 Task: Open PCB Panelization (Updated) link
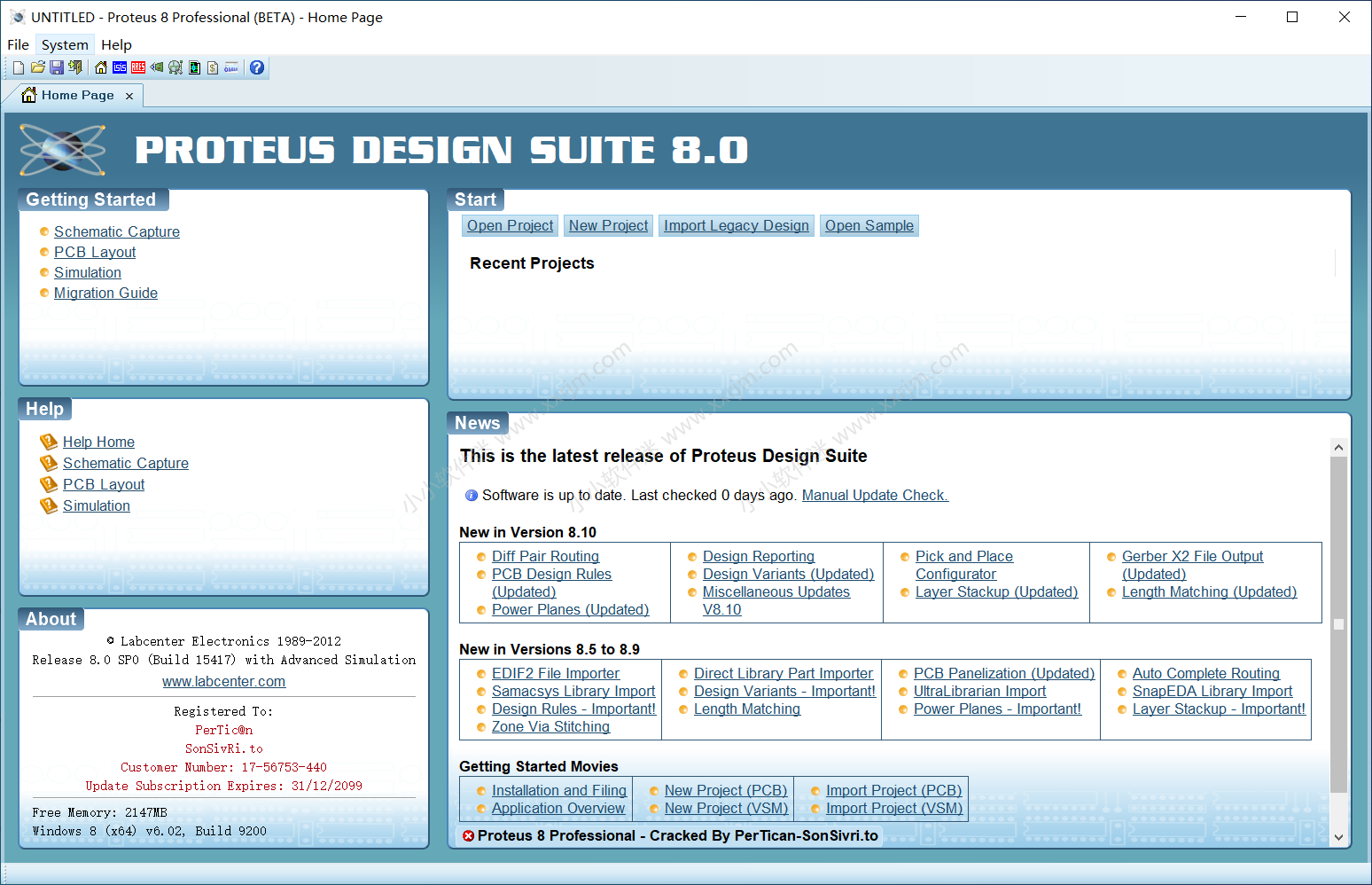(1004, 673)
